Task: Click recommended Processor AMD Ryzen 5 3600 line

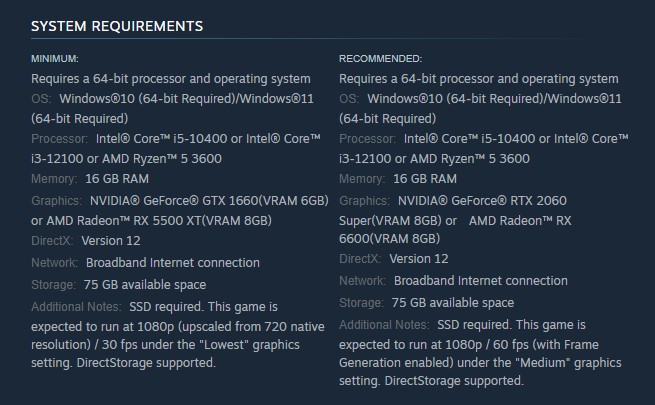Action: pos(470,159)
